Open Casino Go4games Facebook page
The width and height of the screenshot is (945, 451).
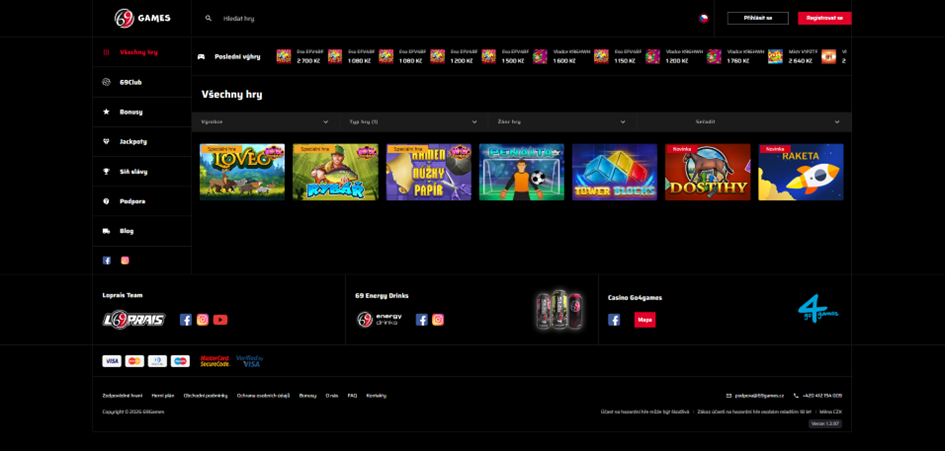[x=614, y=320]
